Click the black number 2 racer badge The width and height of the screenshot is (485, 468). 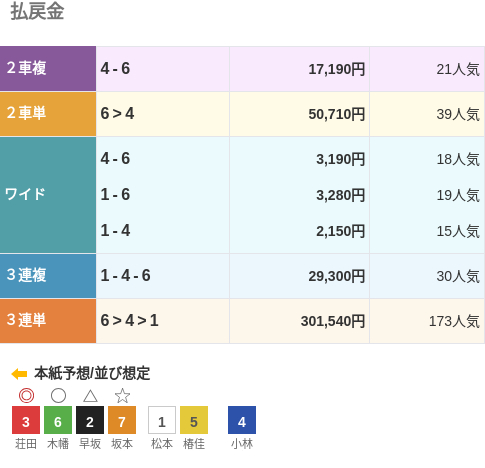tap(90, 420)
